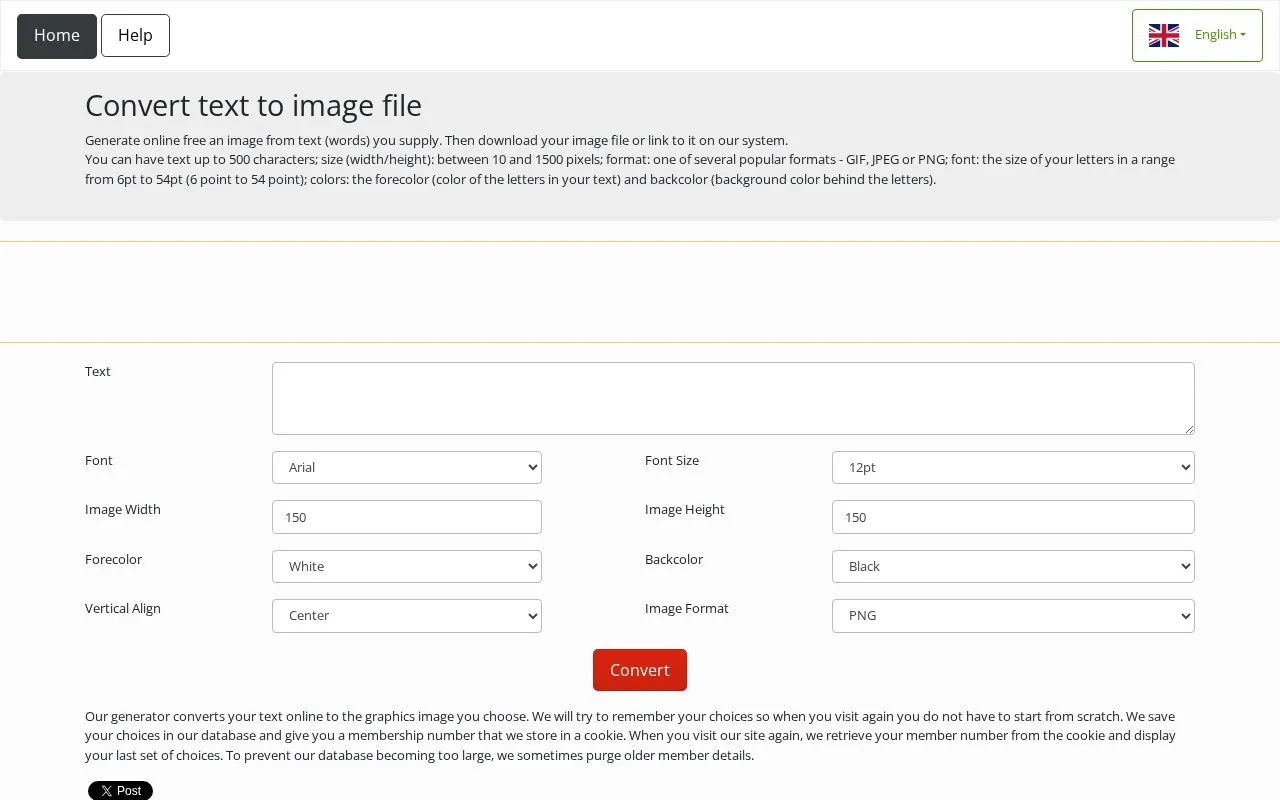Go to the Home page
1280x800 pixels.
57,36
